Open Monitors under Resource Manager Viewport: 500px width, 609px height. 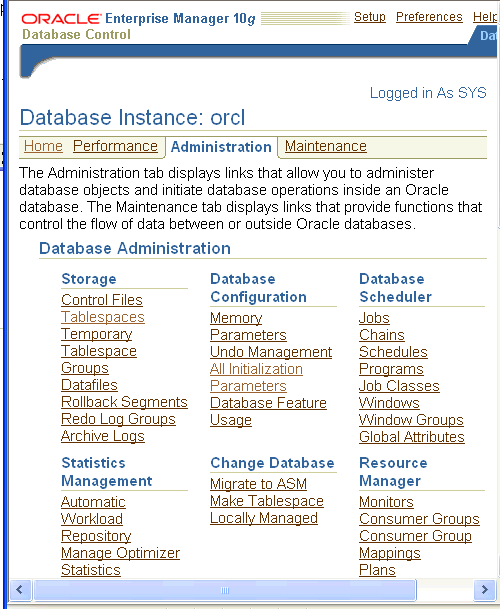pyautogui.click(x=386, y=502)
